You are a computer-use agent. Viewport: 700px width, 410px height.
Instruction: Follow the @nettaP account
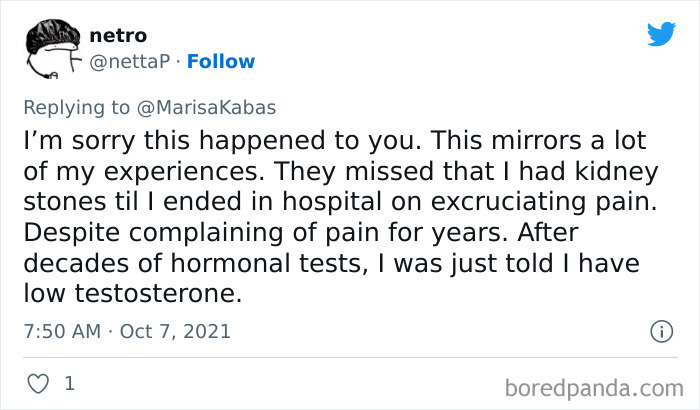(x=223, y=61)
